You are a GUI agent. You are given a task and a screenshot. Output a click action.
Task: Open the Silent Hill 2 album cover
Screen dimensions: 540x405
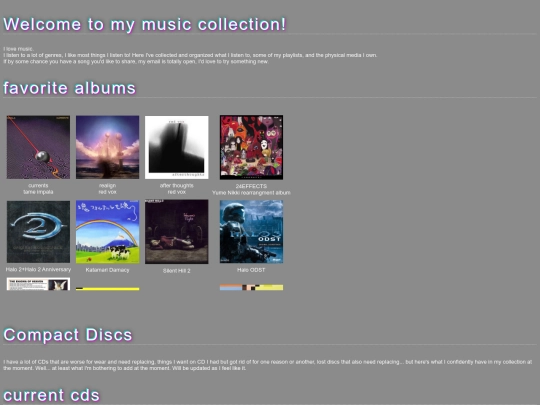pos(177,232)
